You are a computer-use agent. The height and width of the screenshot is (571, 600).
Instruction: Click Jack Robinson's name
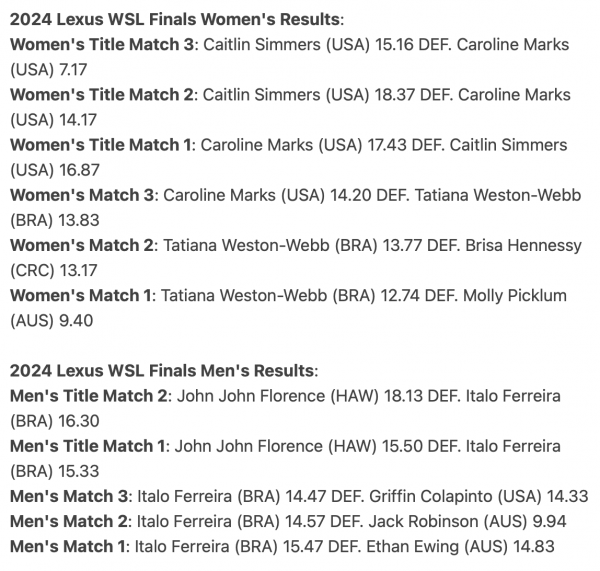pos(421,521)
